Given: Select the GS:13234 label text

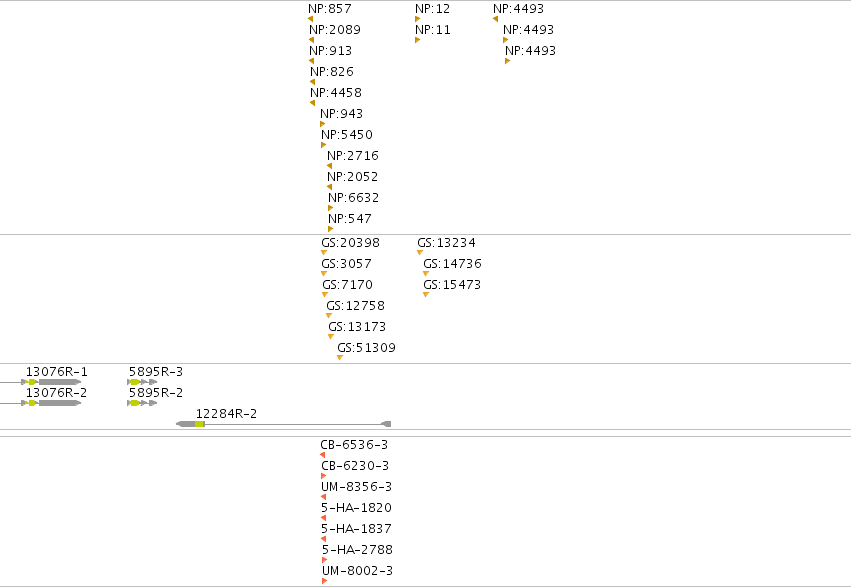Looking at the screenshot, I should [x=446, y=243].
